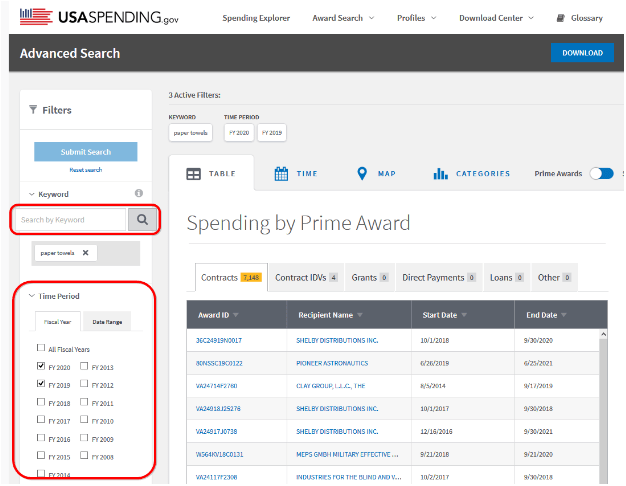This screenshot has height=486, width=626.
Task: Sort by the End Date column arrow
Action: tap(564, 315)
